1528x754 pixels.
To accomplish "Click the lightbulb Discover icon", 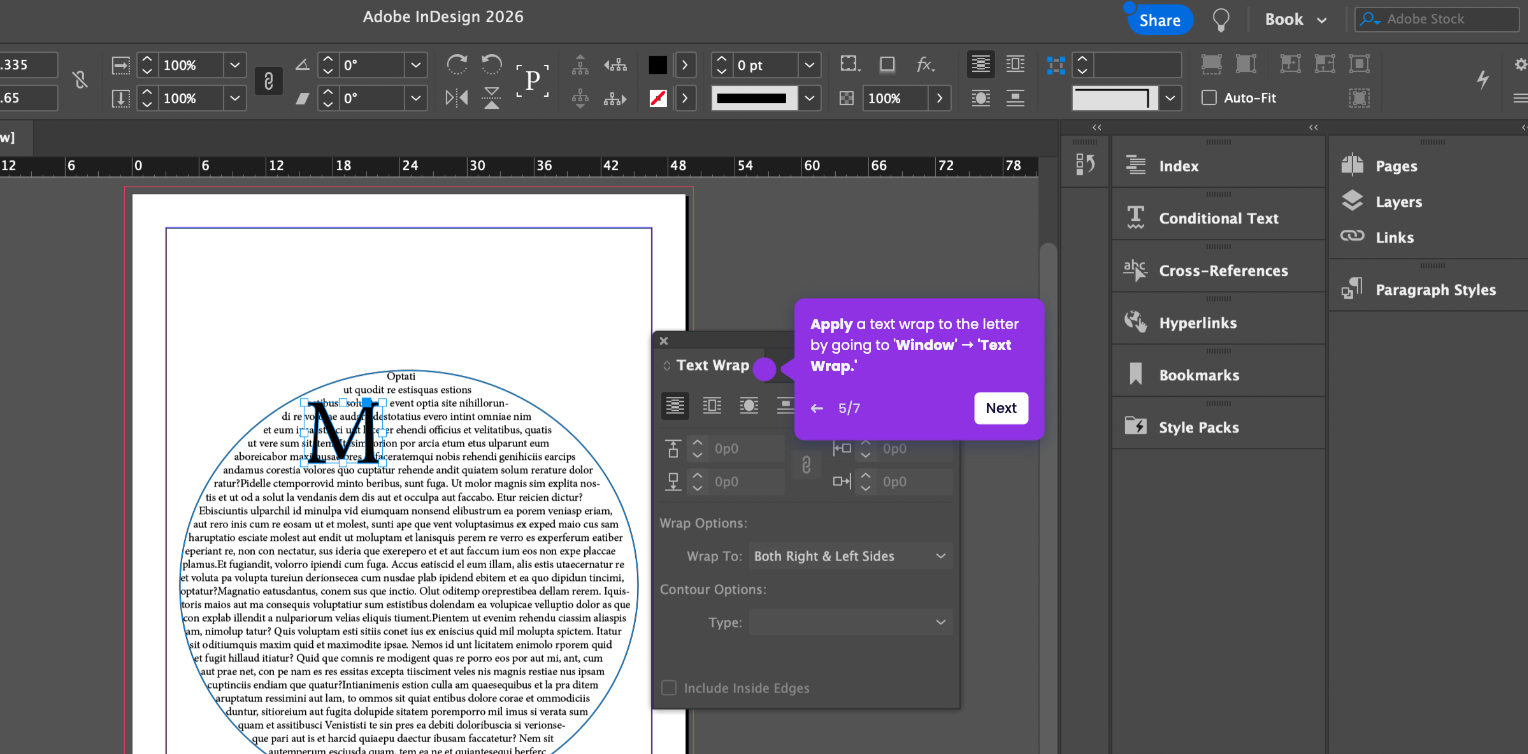I will click(x=1221, y=20).
